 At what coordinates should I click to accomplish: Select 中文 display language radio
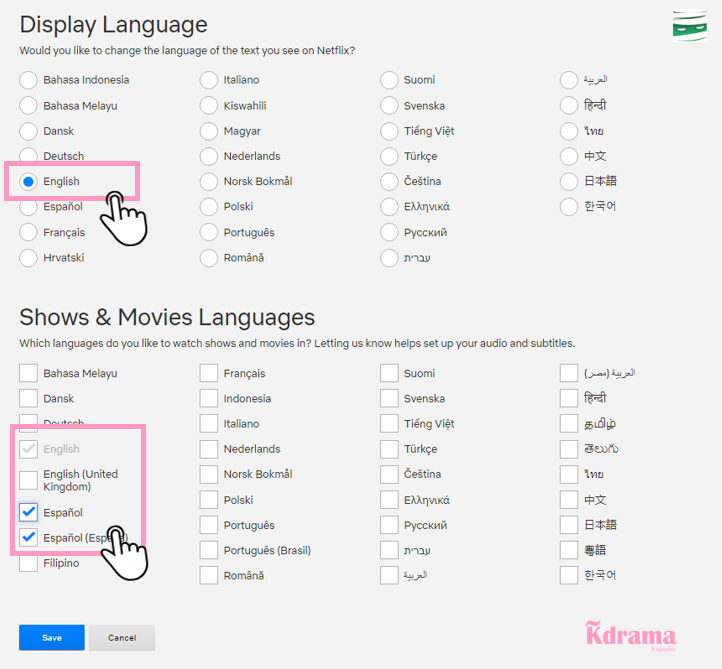pos(569,157)
